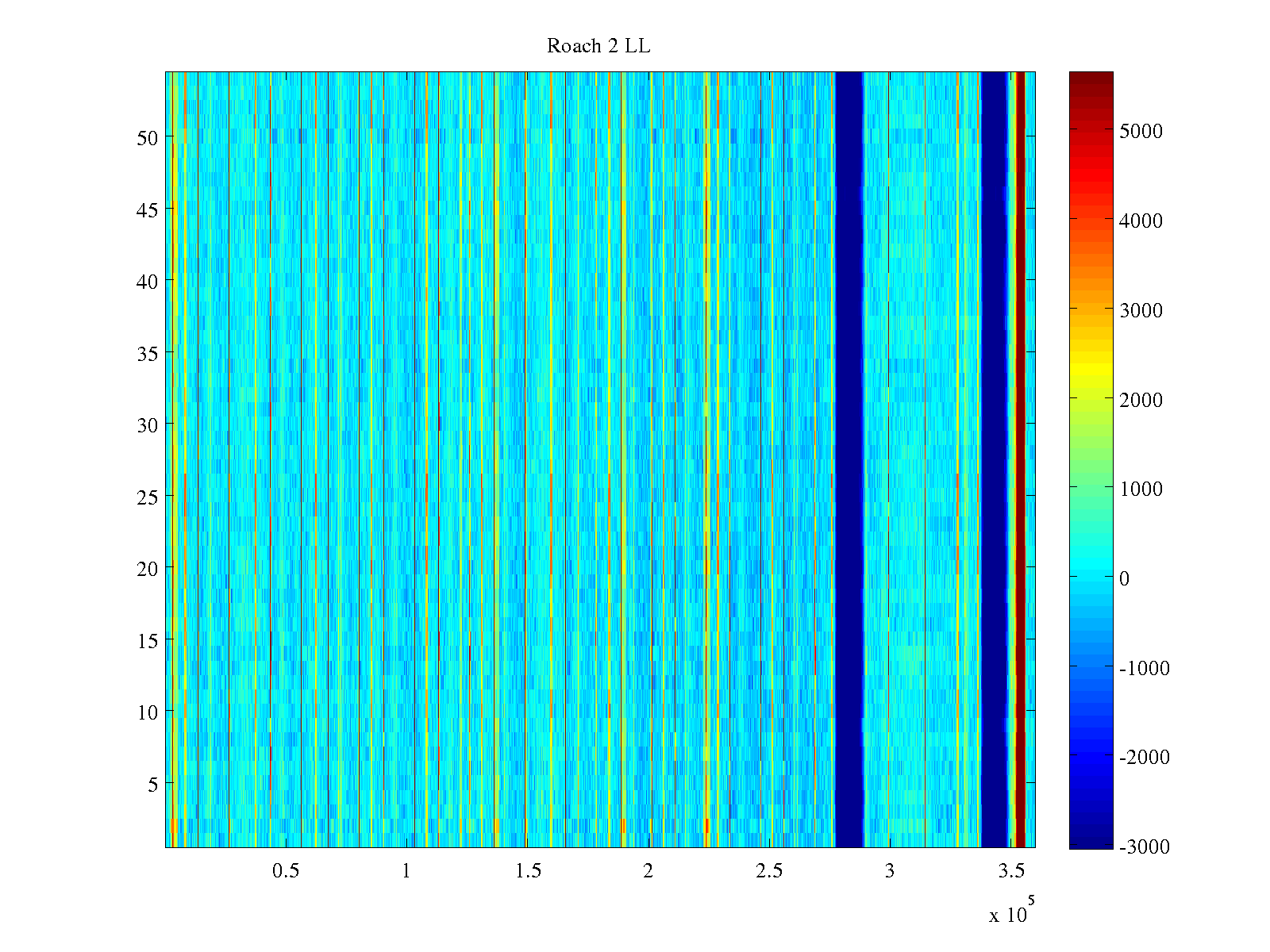Click the y-axis tick label 35
This screenshot has height=952, width=1270.
(x=148, y=353)
